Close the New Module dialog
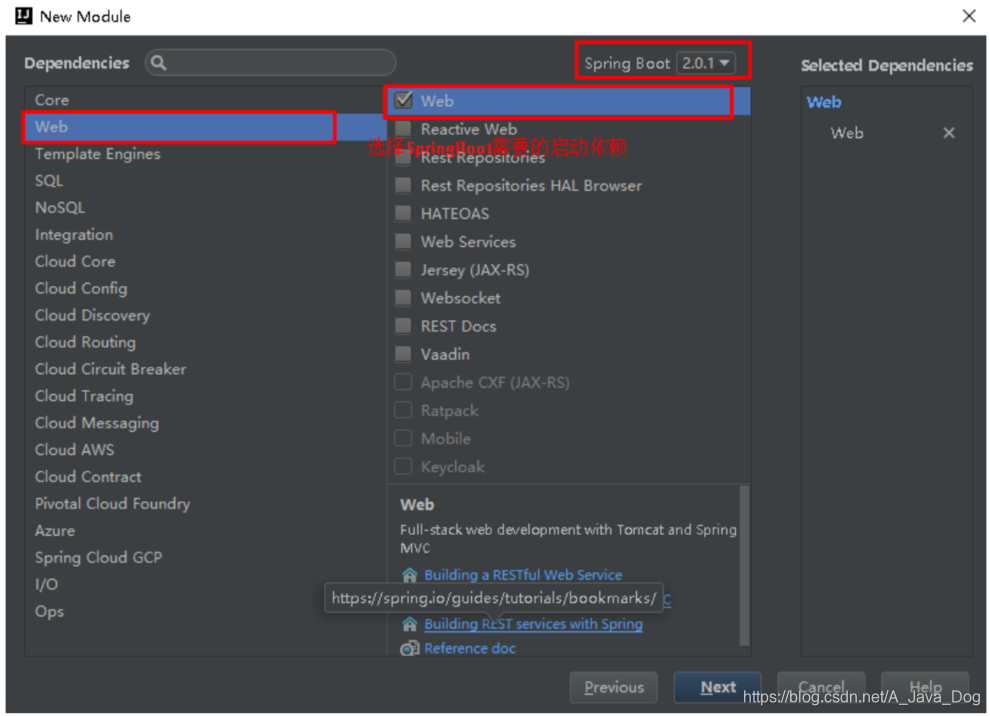 pyautogui.click(x=969, y=16)
